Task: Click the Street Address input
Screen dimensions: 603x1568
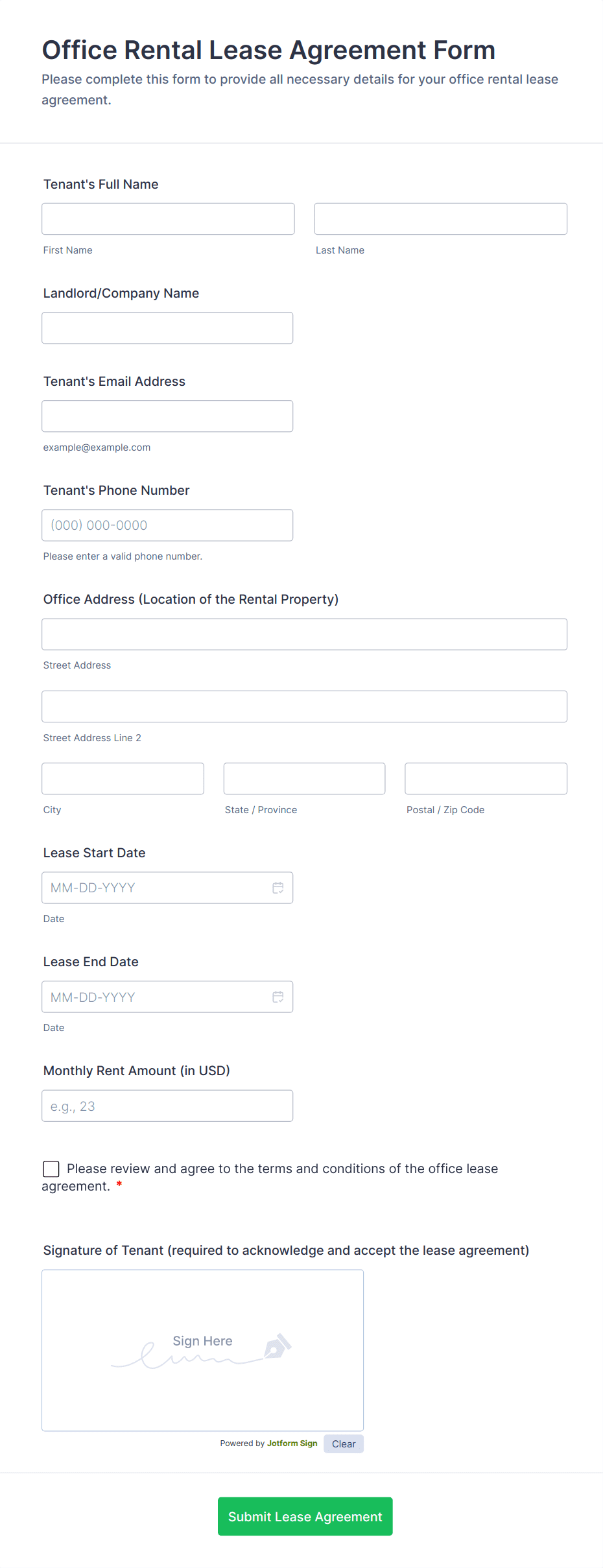Action: coord(304,634)
